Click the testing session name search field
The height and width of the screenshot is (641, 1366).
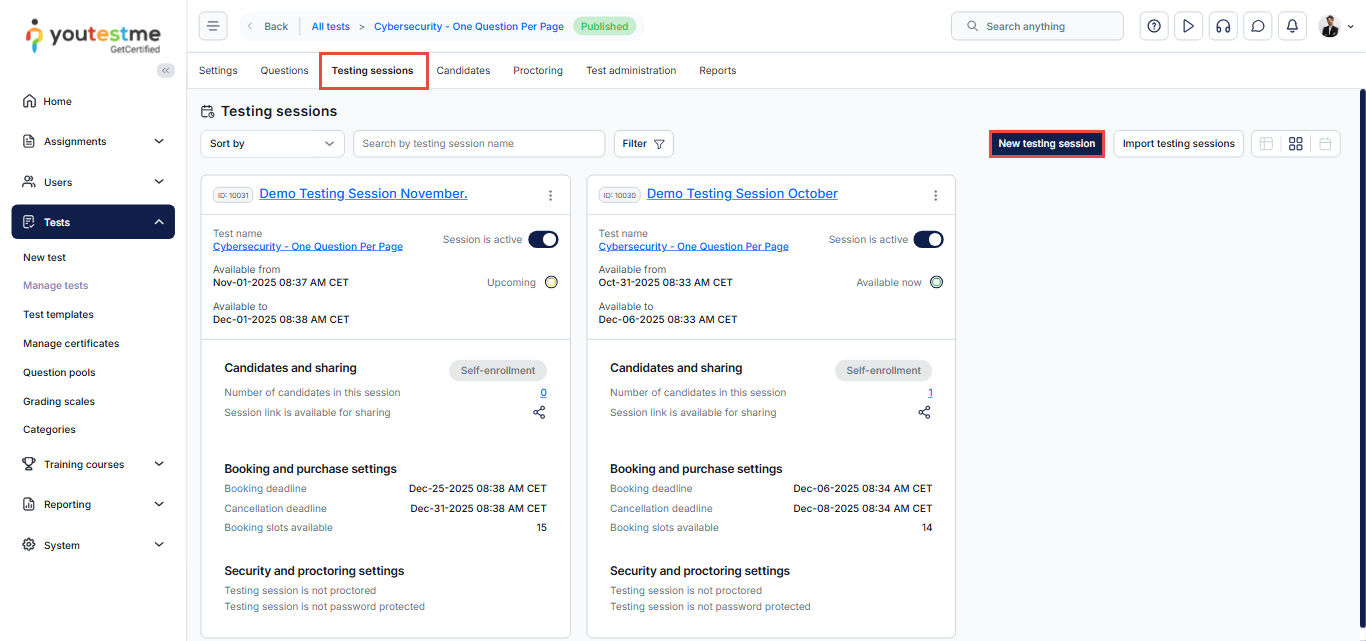pyautogui.click(x=478, y=144)
